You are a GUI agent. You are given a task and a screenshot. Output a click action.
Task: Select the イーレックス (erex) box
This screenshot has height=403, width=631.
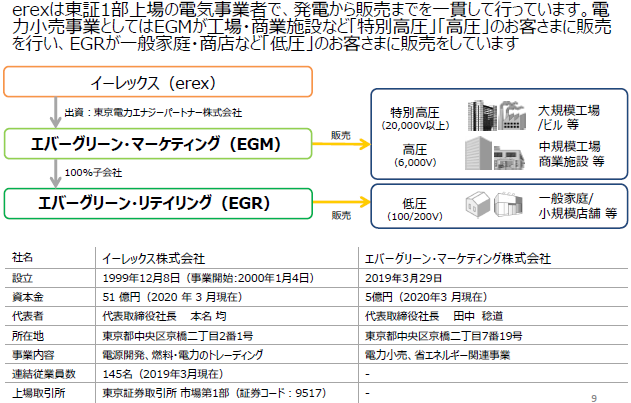point(158,82)
